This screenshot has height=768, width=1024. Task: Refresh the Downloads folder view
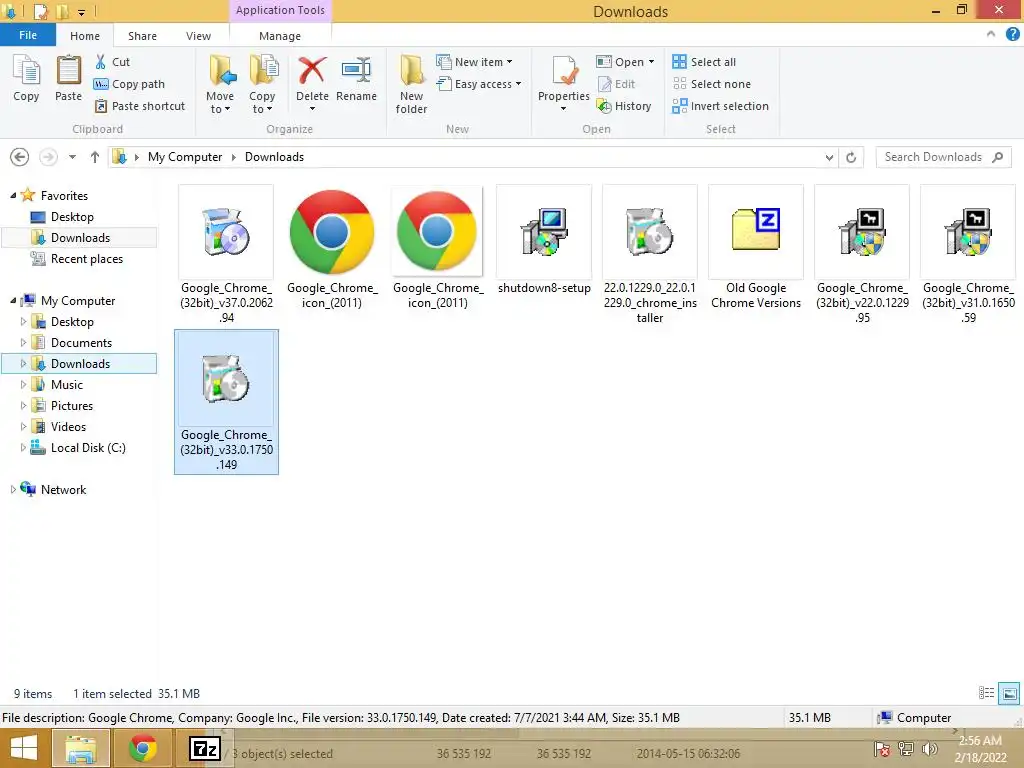coord(851,157)
